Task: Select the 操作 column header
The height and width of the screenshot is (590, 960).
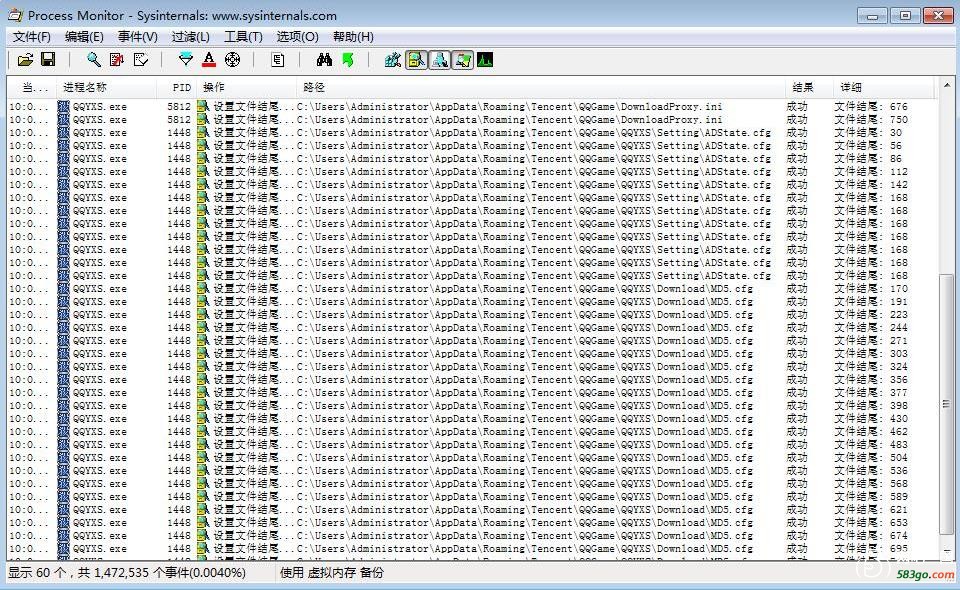Action: tap(247, 88)
